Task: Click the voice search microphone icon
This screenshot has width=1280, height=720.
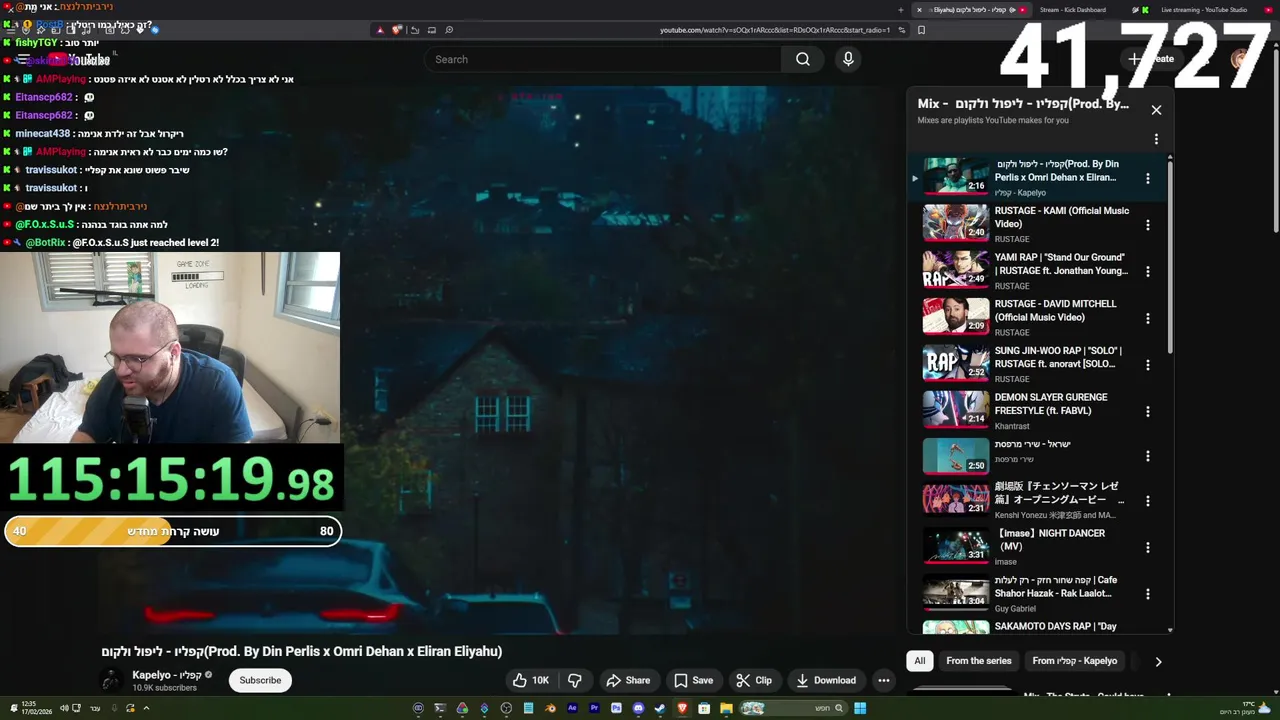Action: (848, 59)
